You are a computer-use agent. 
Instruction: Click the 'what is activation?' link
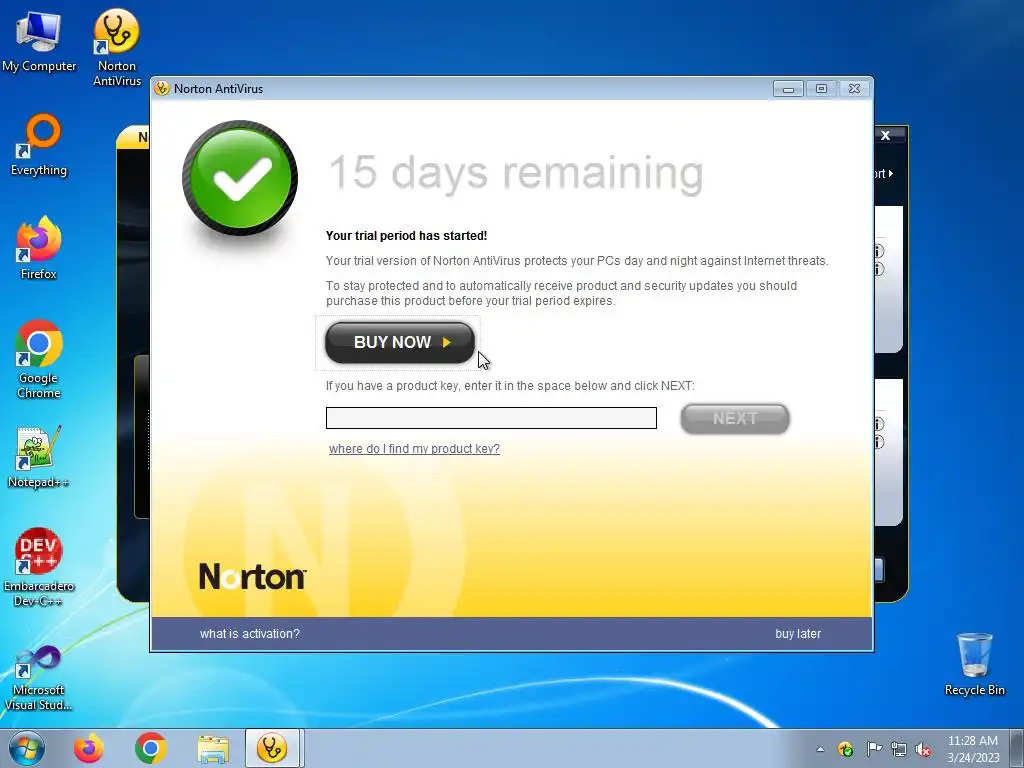[x=249, y=633]
